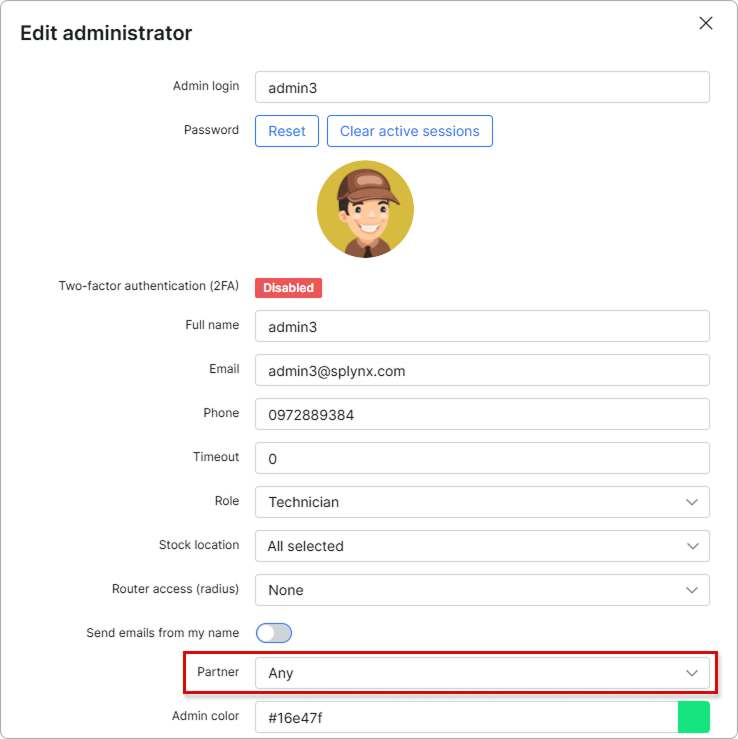Click the Partner dropdown chevron arrow
This screenshot has height=739, width=738.
(x=692, y=673)
